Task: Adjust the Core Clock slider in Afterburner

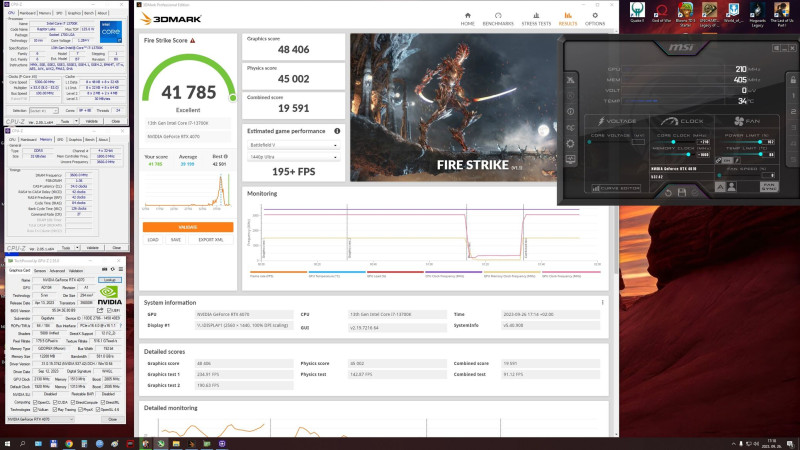Action: 674,142
